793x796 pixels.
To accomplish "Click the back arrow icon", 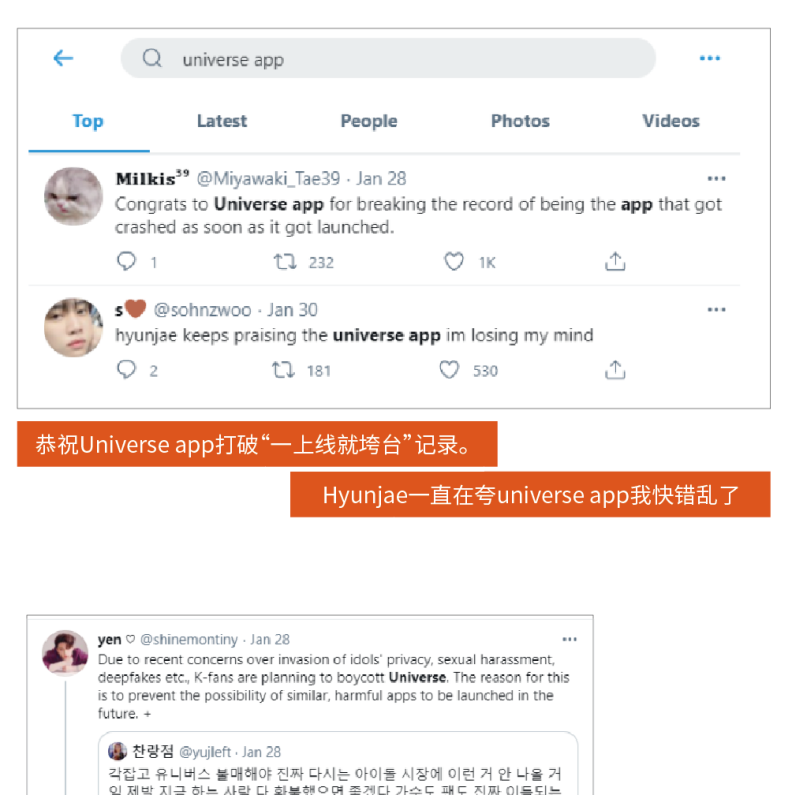I will pos(63,58).
